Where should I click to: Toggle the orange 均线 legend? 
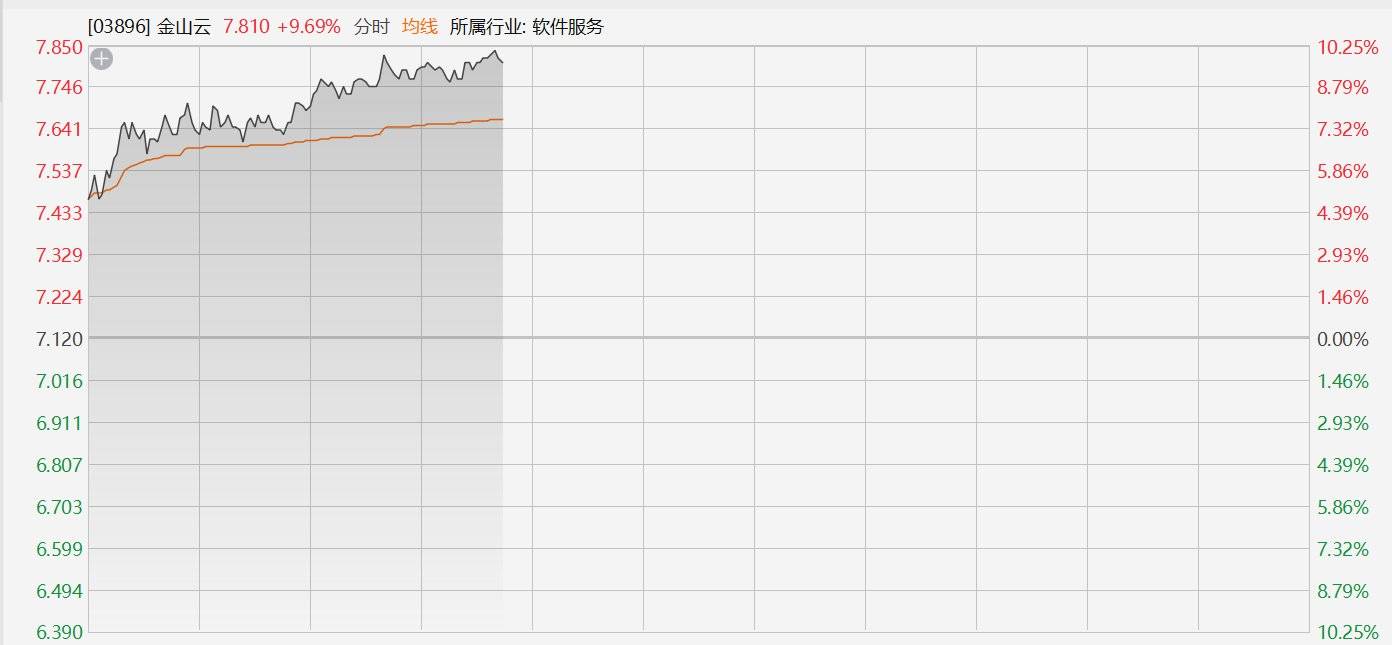420,27
